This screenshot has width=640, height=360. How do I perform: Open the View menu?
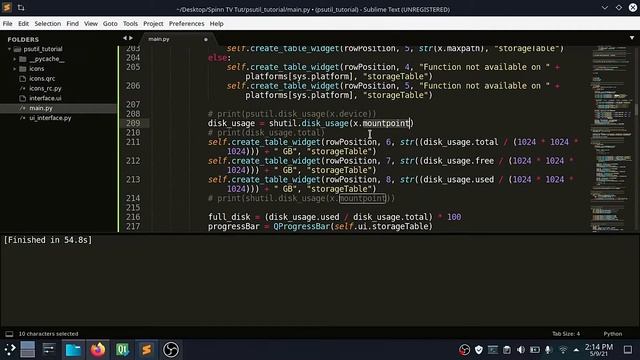[91, 24]
